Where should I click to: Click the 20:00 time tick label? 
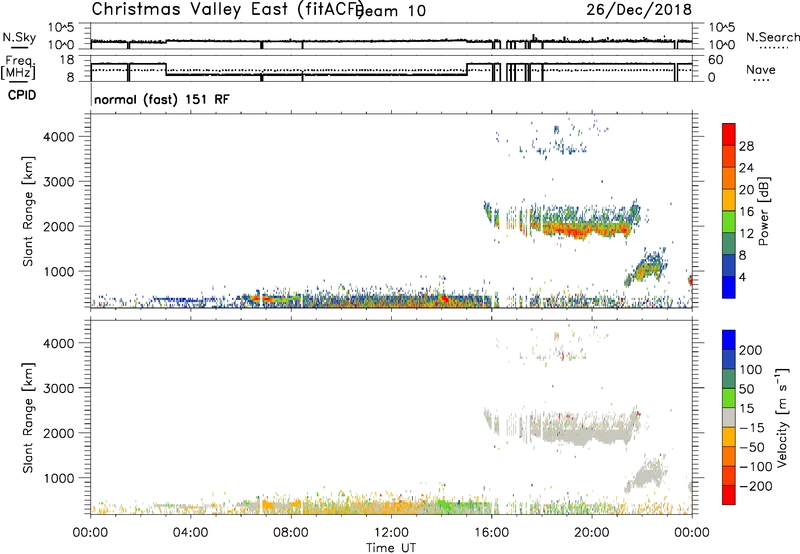tap(592, 533)
